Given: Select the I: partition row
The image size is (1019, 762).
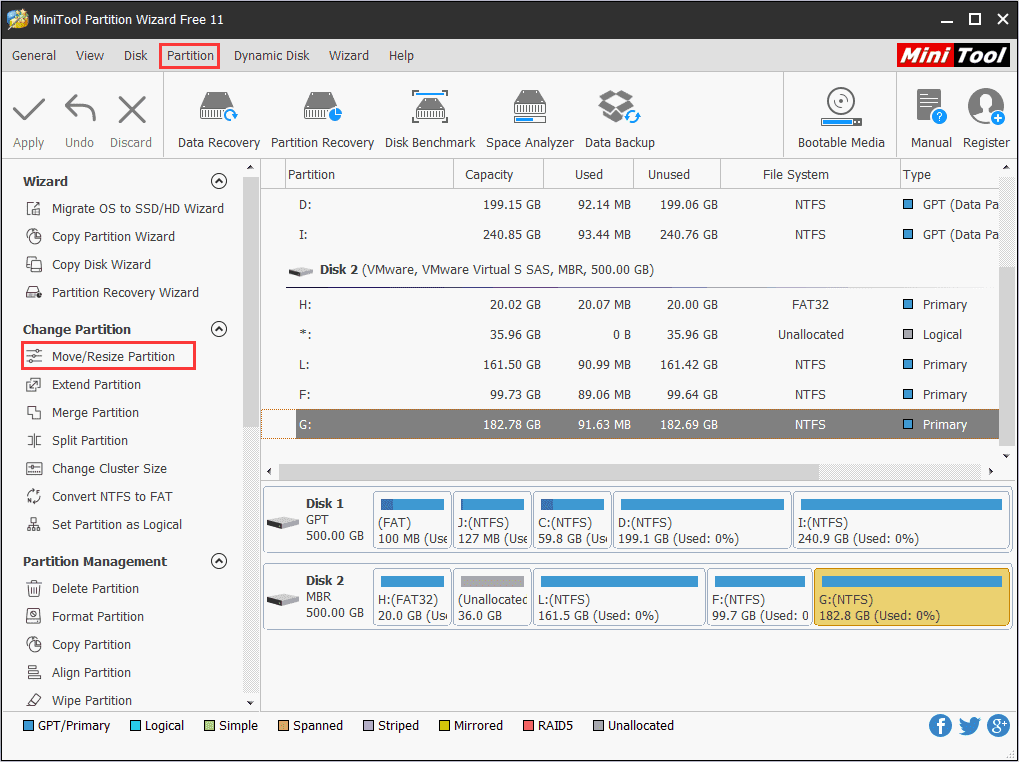Looking at the screenshot, I should pyautogui.click(x=630, y=235).
